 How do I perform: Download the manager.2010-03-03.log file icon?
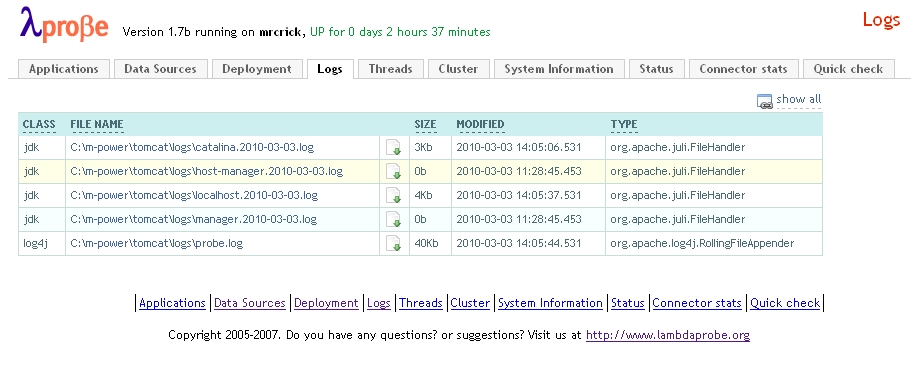[x=393, y=219]
